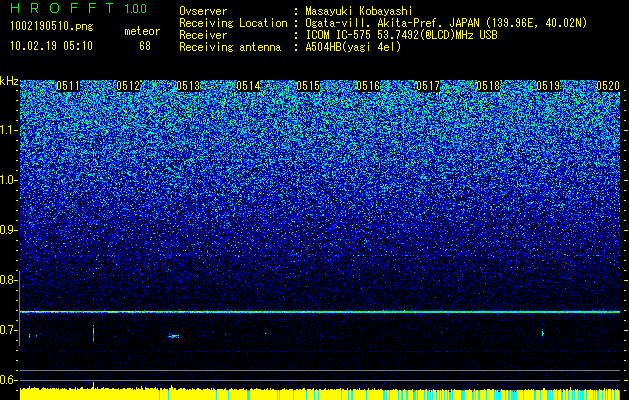629x400 pixels.
Task: Click the 0511 time marker
Action: (68, 86)
